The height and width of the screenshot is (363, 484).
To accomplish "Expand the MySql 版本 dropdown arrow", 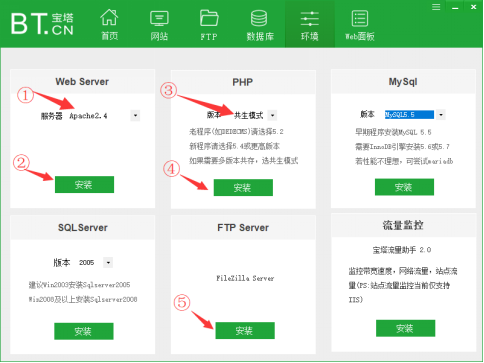I will pyautogui.click(x=441, y=115).
